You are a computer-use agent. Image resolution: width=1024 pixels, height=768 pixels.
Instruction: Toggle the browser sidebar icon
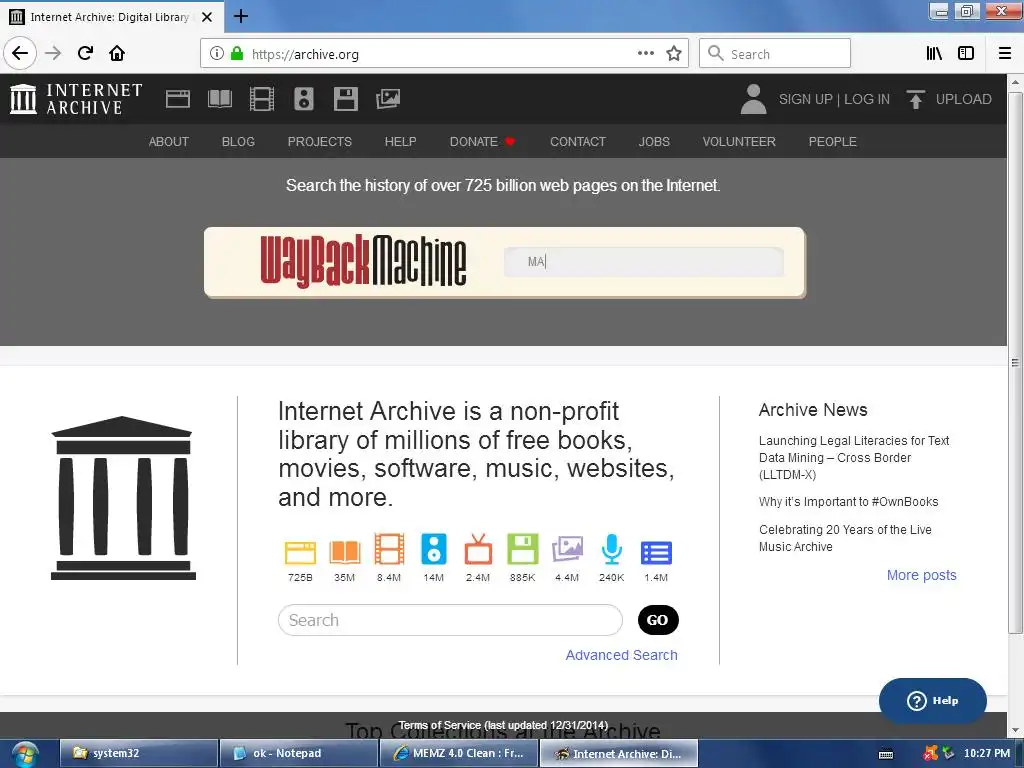(x=966, y=54)
